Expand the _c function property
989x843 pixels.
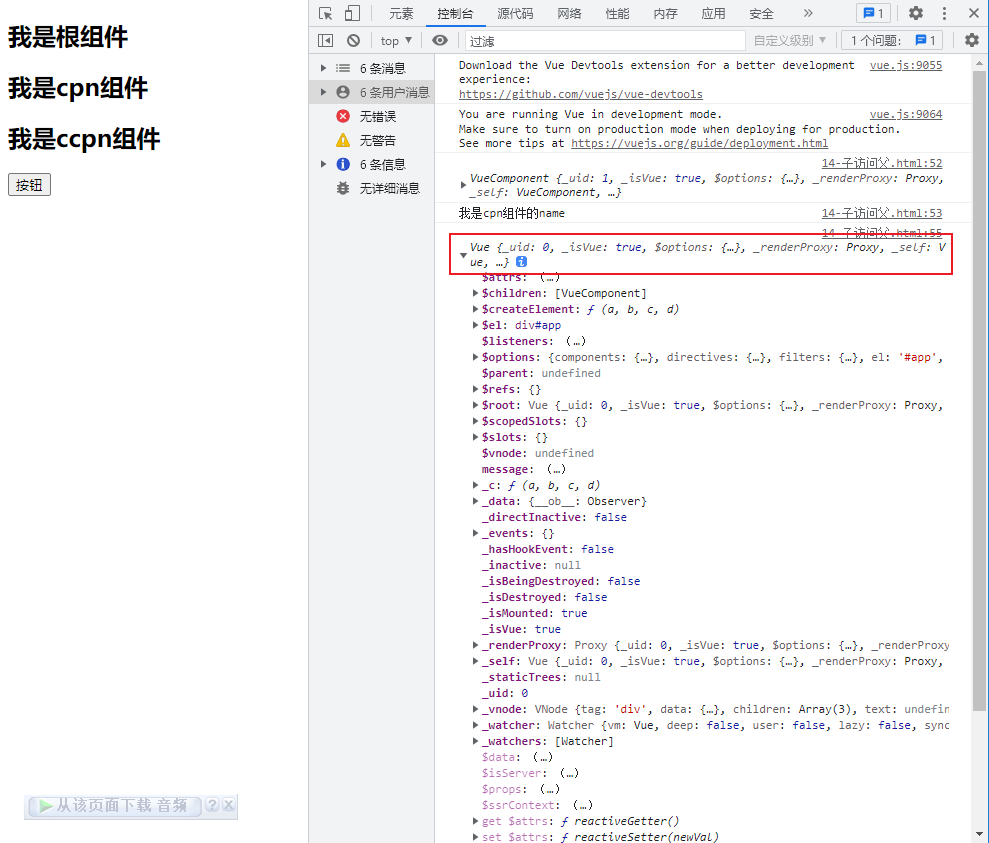[476, 485]
